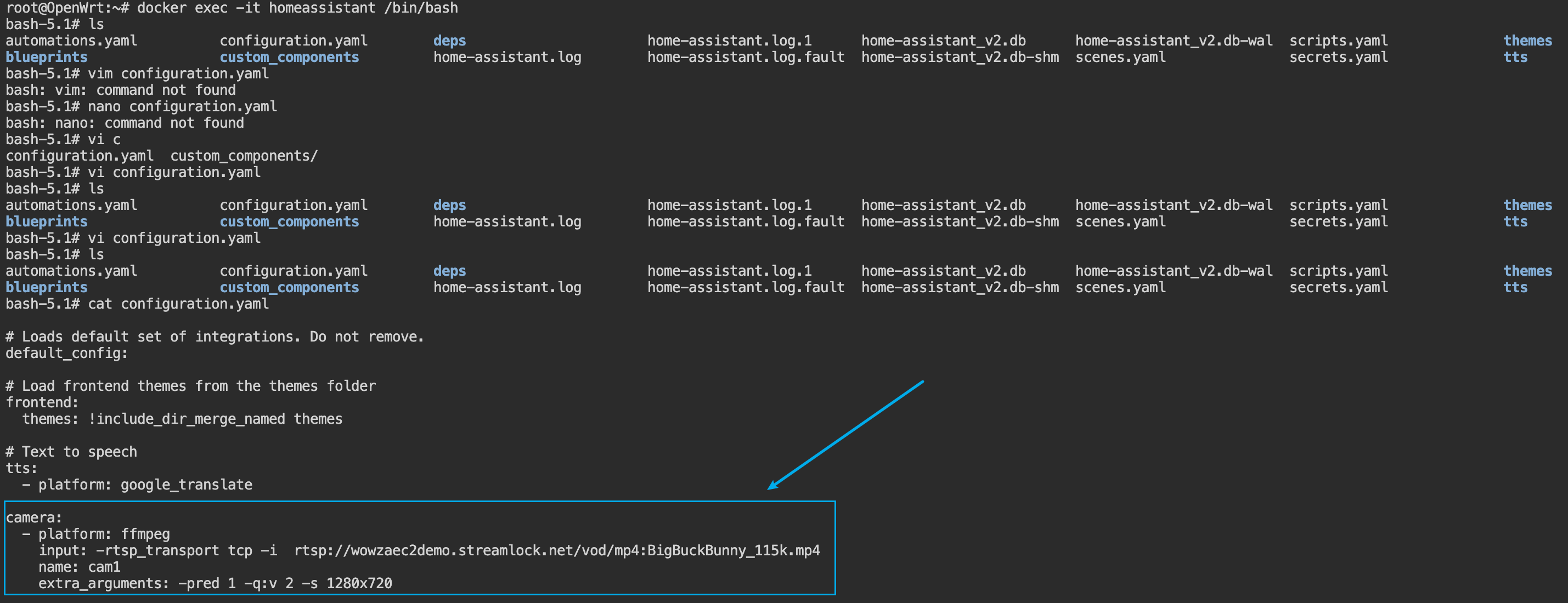Click the docker exec command on the first line
This screenshot has height=603, width=1568.
pos(297,8)
